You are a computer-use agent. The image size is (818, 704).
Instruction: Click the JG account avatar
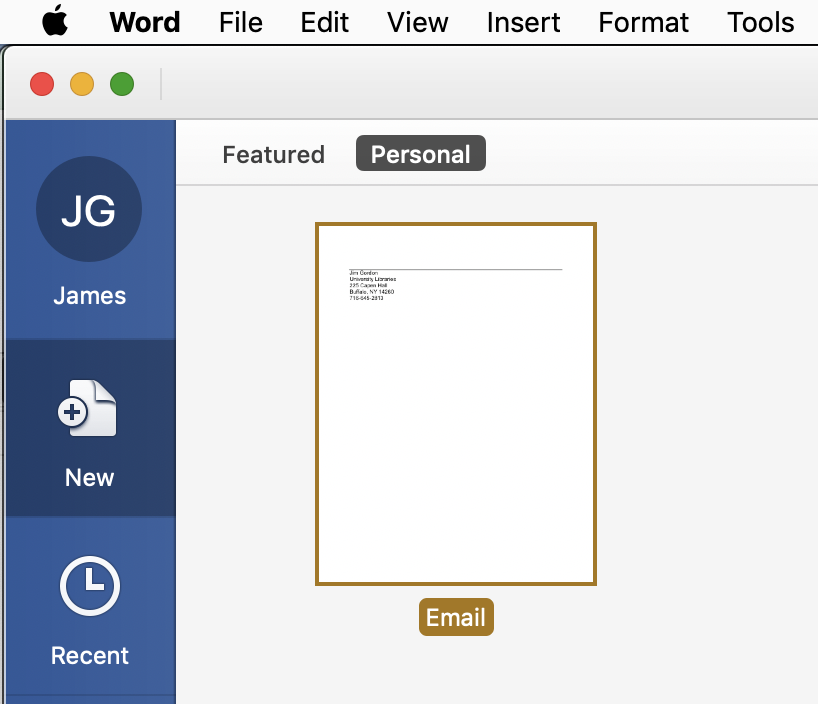89,209
